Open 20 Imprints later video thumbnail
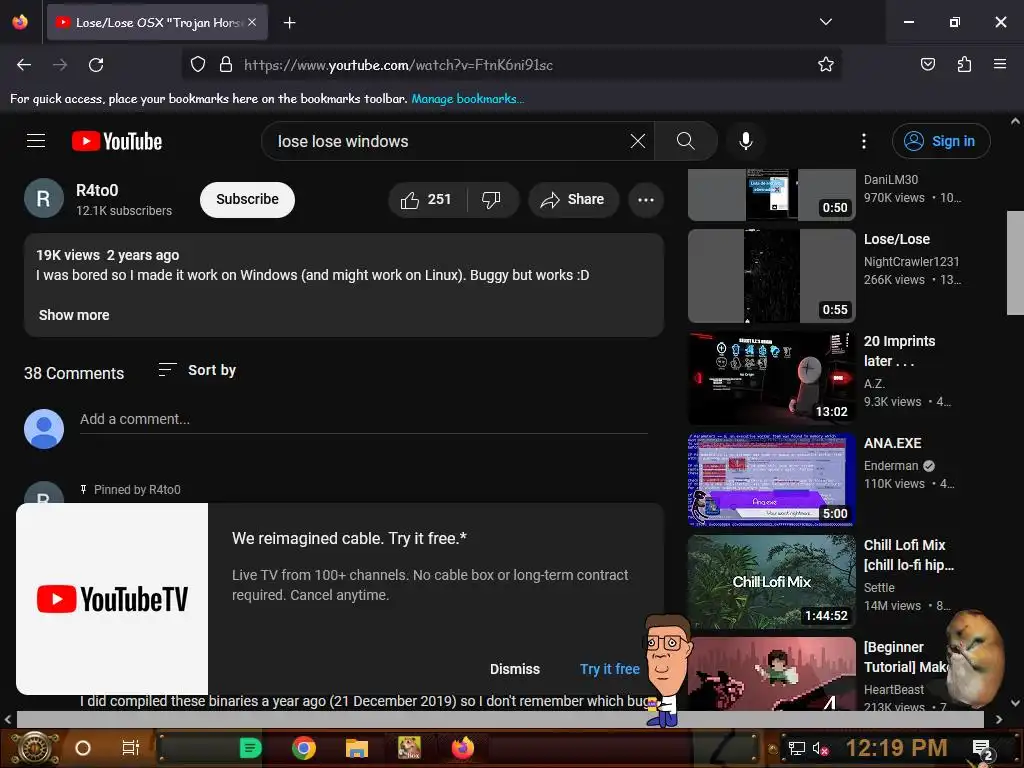This screenshot has width=1024, height=768. click(x=772, y=378)
